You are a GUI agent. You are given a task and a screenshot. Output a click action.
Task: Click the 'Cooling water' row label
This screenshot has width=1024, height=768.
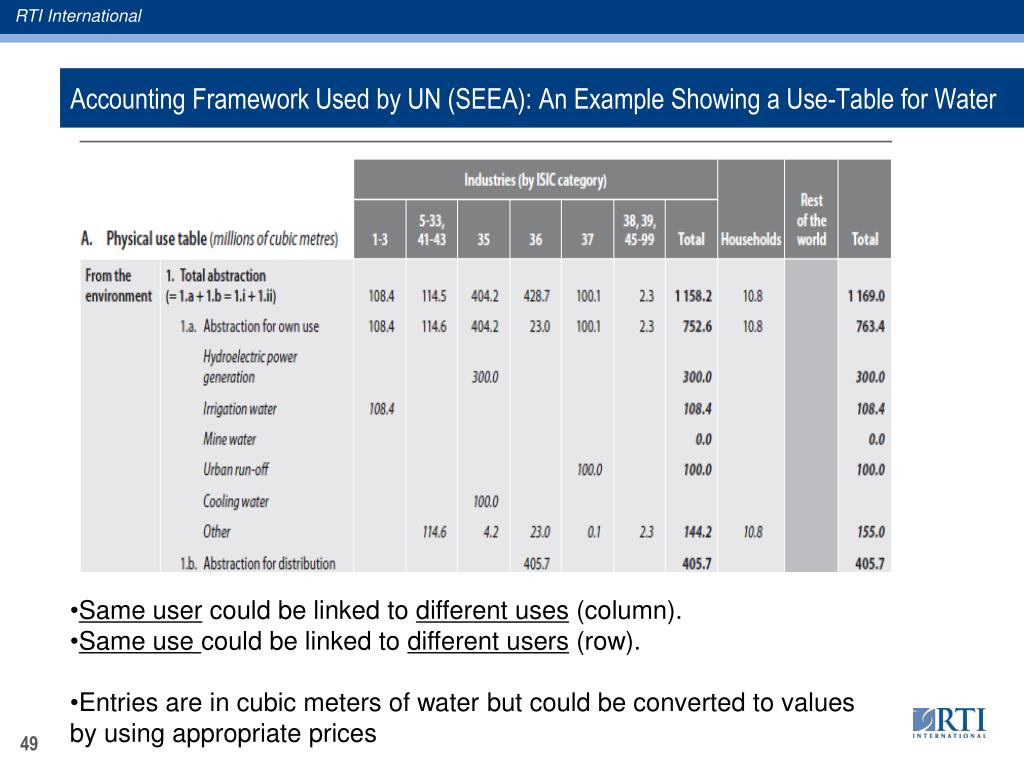tap(236, 501)
